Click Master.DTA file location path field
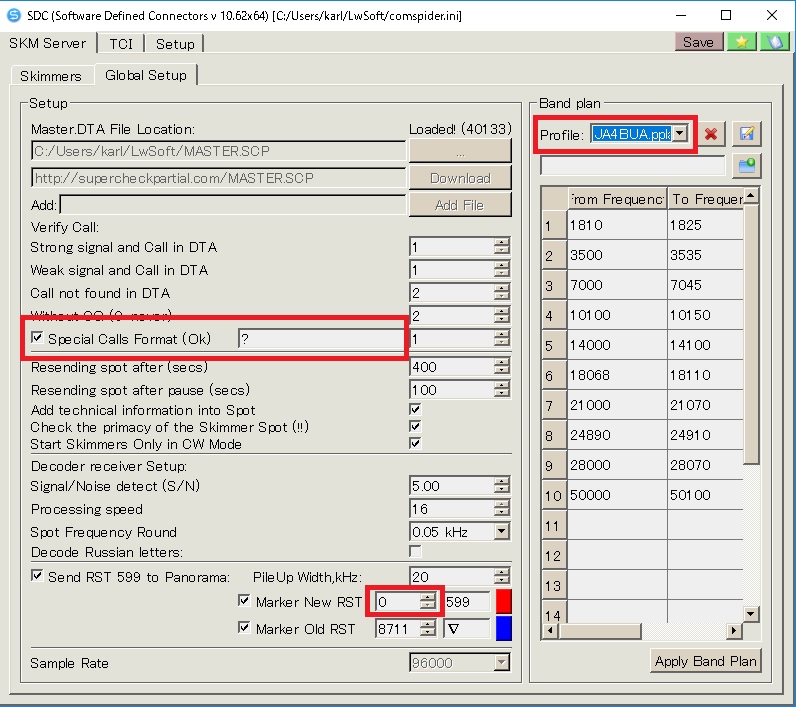This screenshot has width=796, height=707. click(219, 151)
